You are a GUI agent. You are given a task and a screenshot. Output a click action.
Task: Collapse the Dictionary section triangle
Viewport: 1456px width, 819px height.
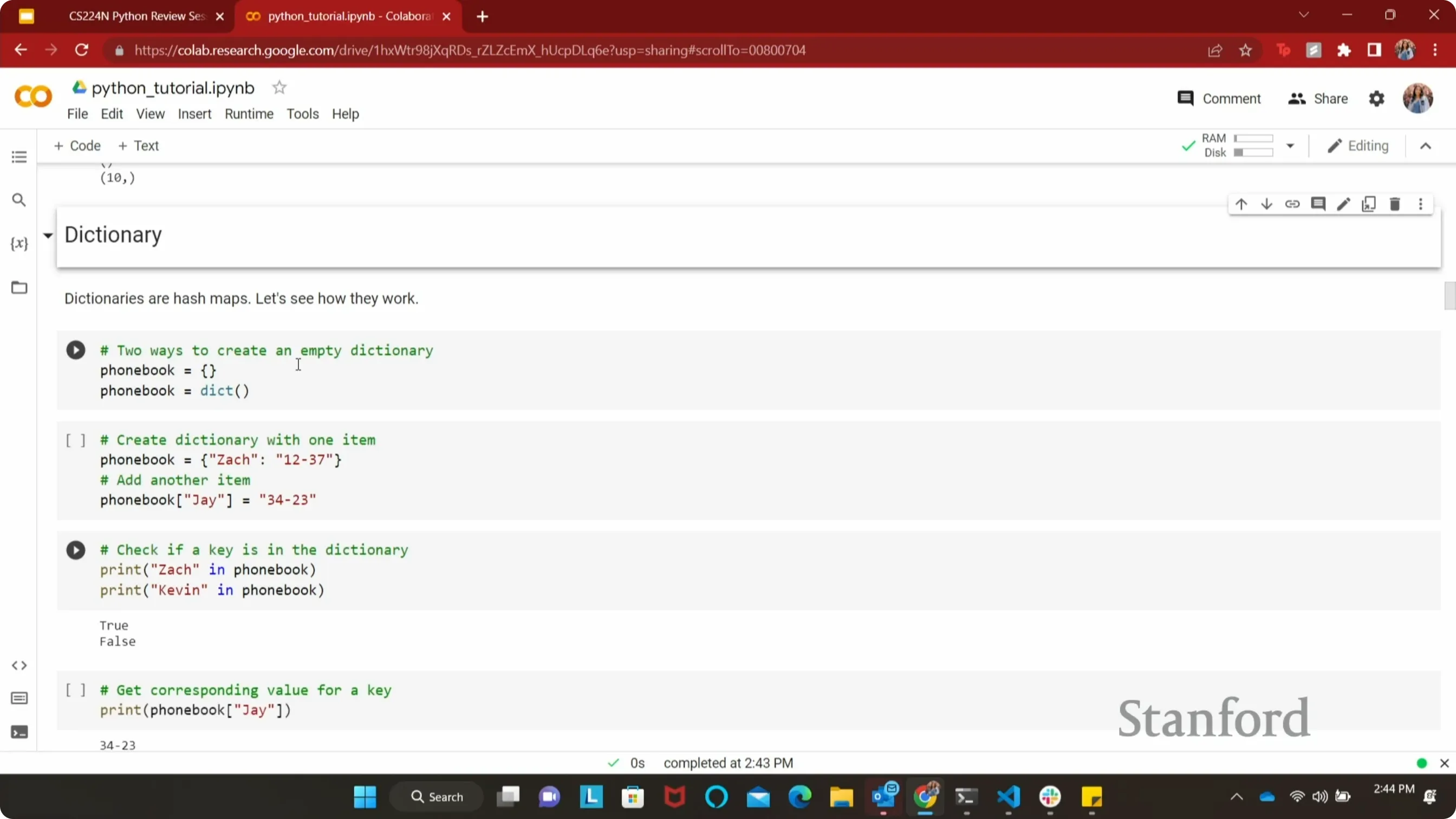point(48,235)
